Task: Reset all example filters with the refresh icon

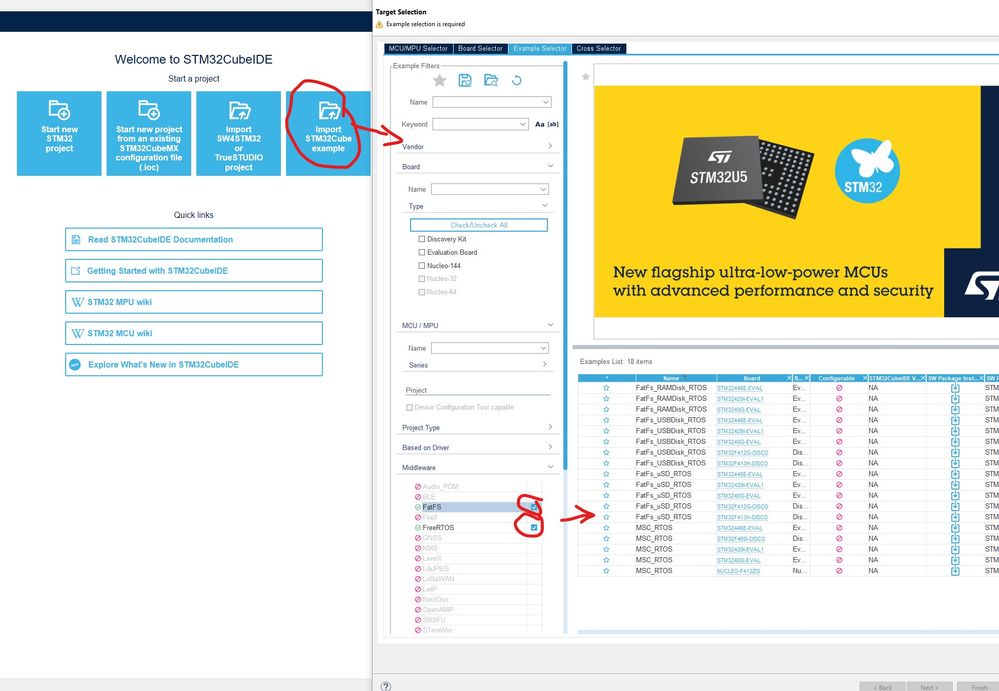Action: click(x=517, y=80)
